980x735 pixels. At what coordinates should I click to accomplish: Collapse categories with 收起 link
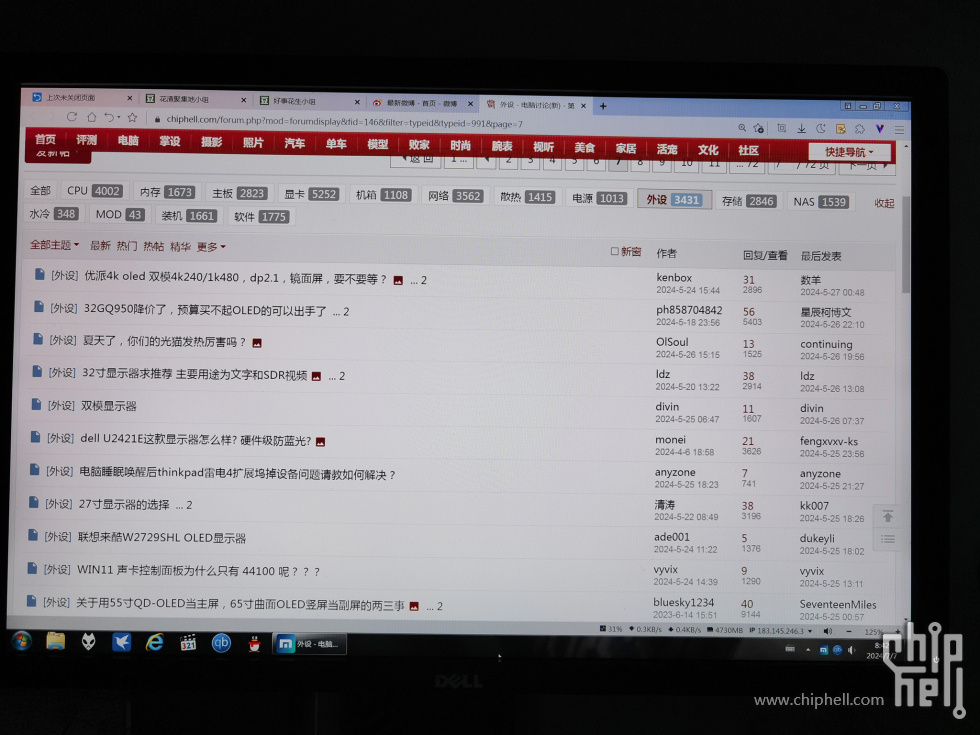click(x=884, y=203)
